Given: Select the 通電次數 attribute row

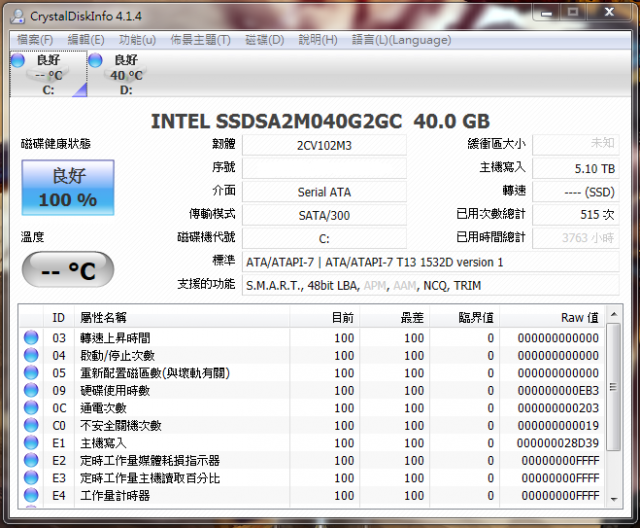Looking at the screenshot, I should pos(312,408).
